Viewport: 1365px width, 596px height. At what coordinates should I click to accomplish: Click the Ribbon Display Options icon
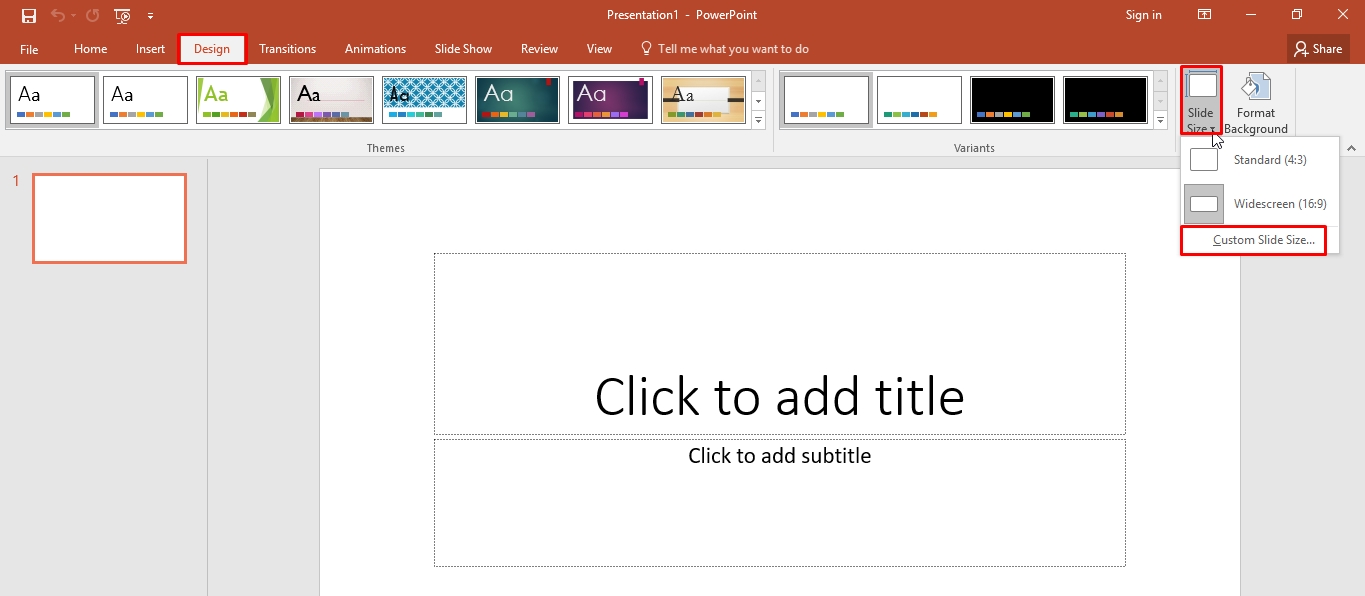[x=1204, y=15]
